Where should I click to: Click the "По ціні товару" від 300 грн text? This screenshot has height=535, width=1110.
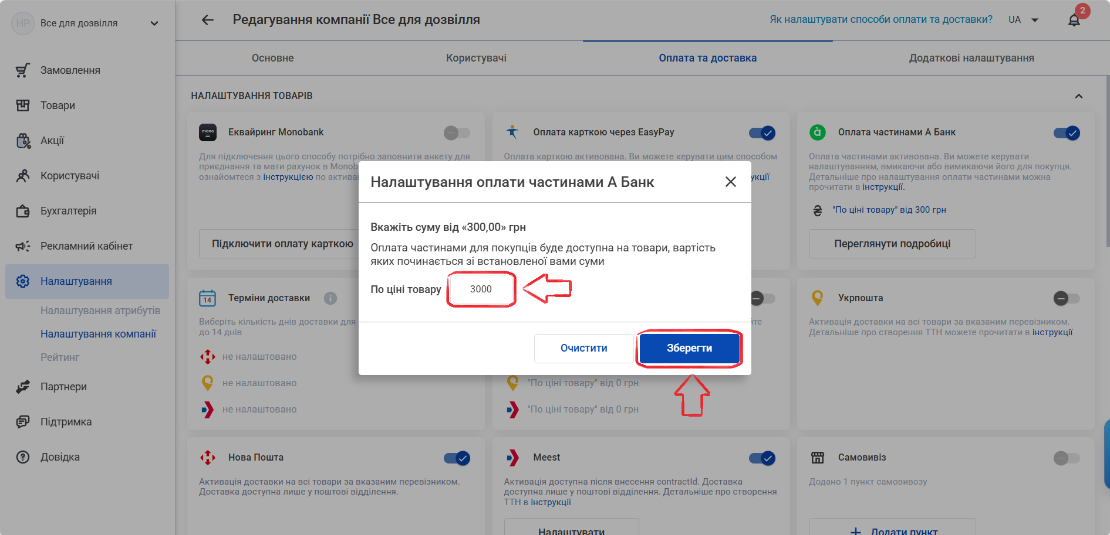(890, 210)
